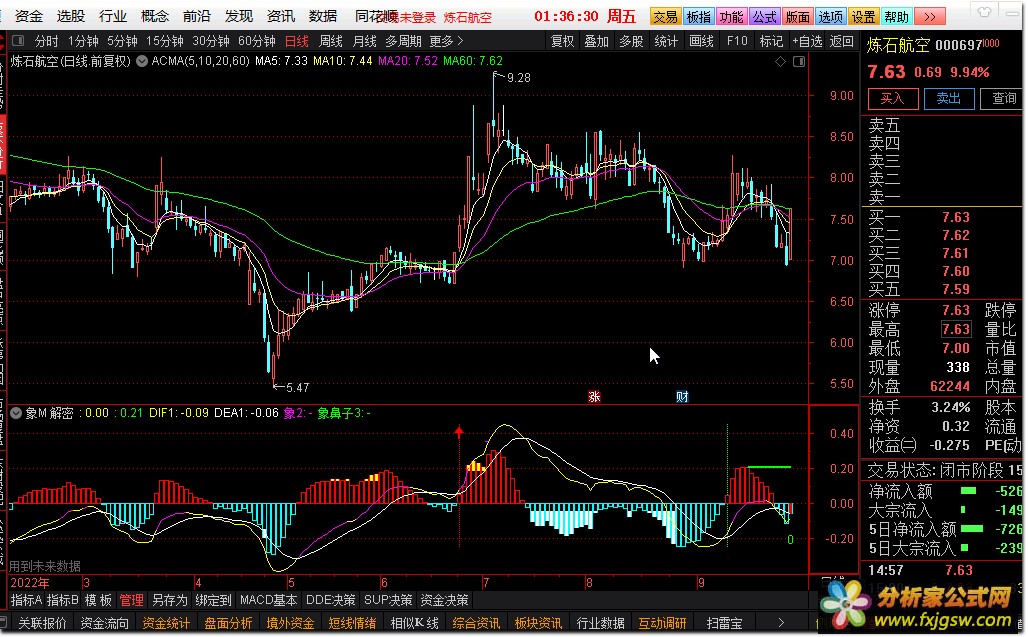Select 画线 drawing tool
The width and height of the screenshot is (1028, 637).
[x=702, y=41]
